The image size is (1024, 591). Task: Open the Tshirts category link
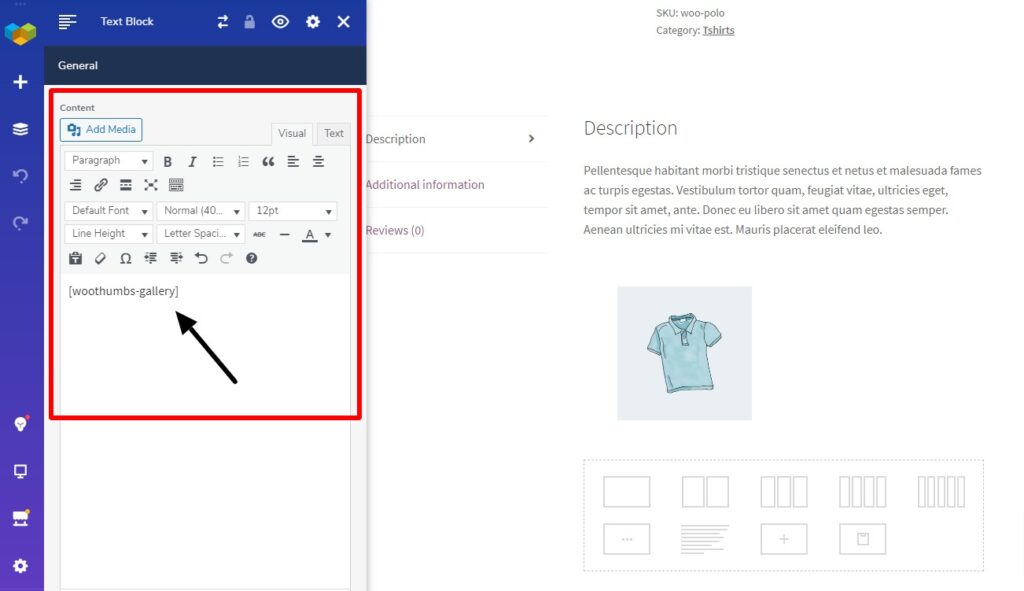coord(718,31)
